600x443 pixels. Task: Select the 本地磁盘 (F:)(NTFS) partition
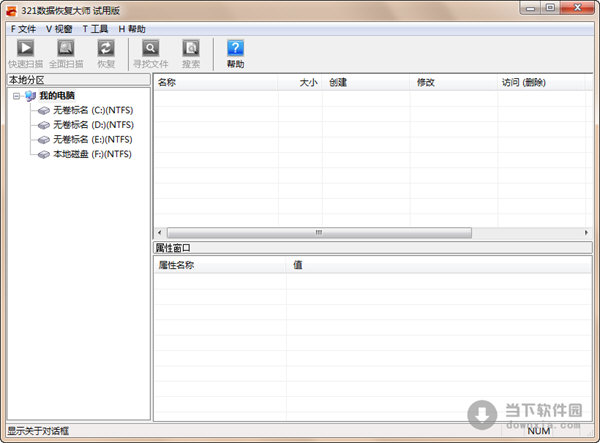[92, 154]
